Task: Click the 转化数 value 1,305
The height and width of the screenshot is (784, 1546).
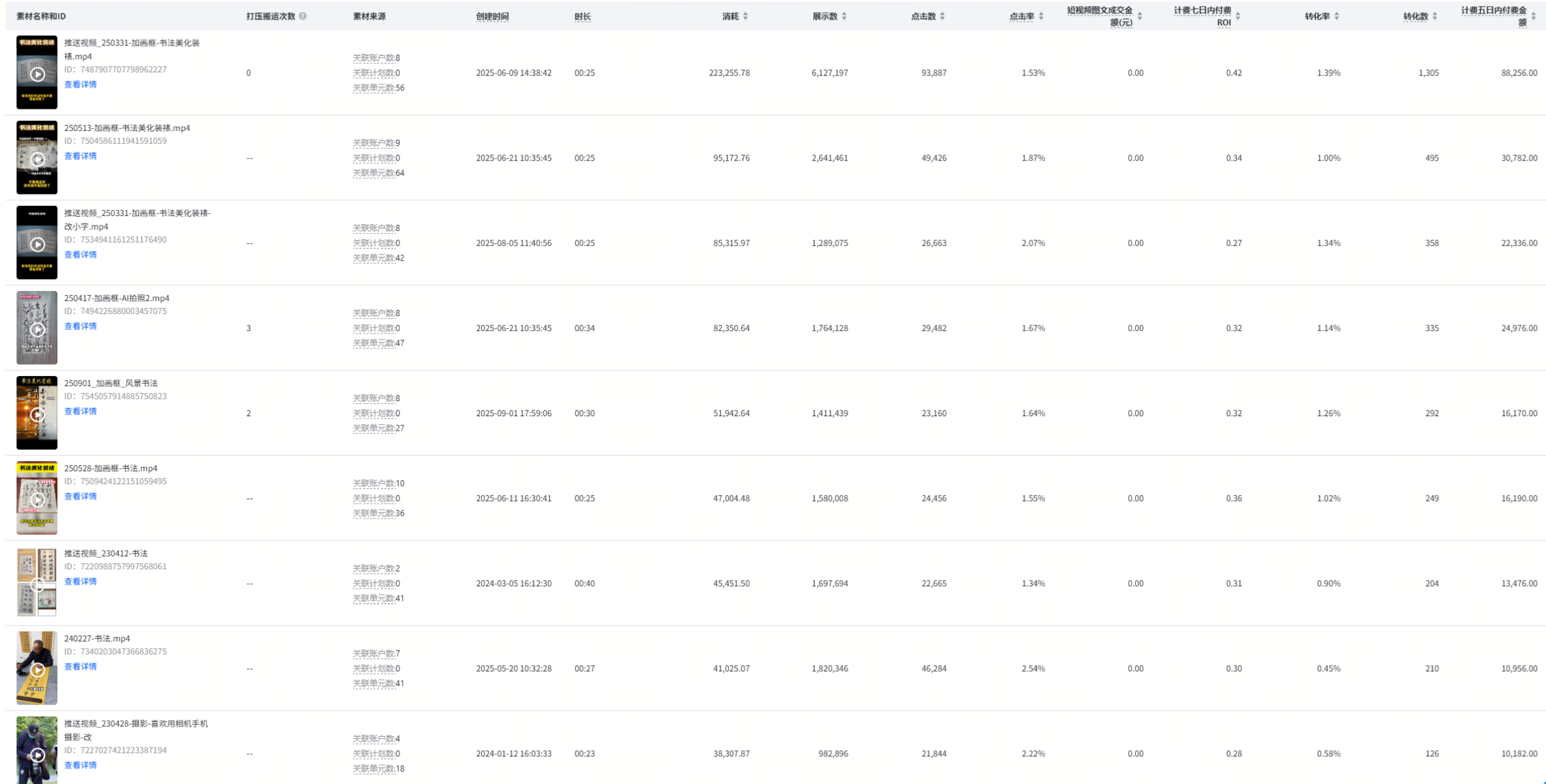Action: point(1428,73)
